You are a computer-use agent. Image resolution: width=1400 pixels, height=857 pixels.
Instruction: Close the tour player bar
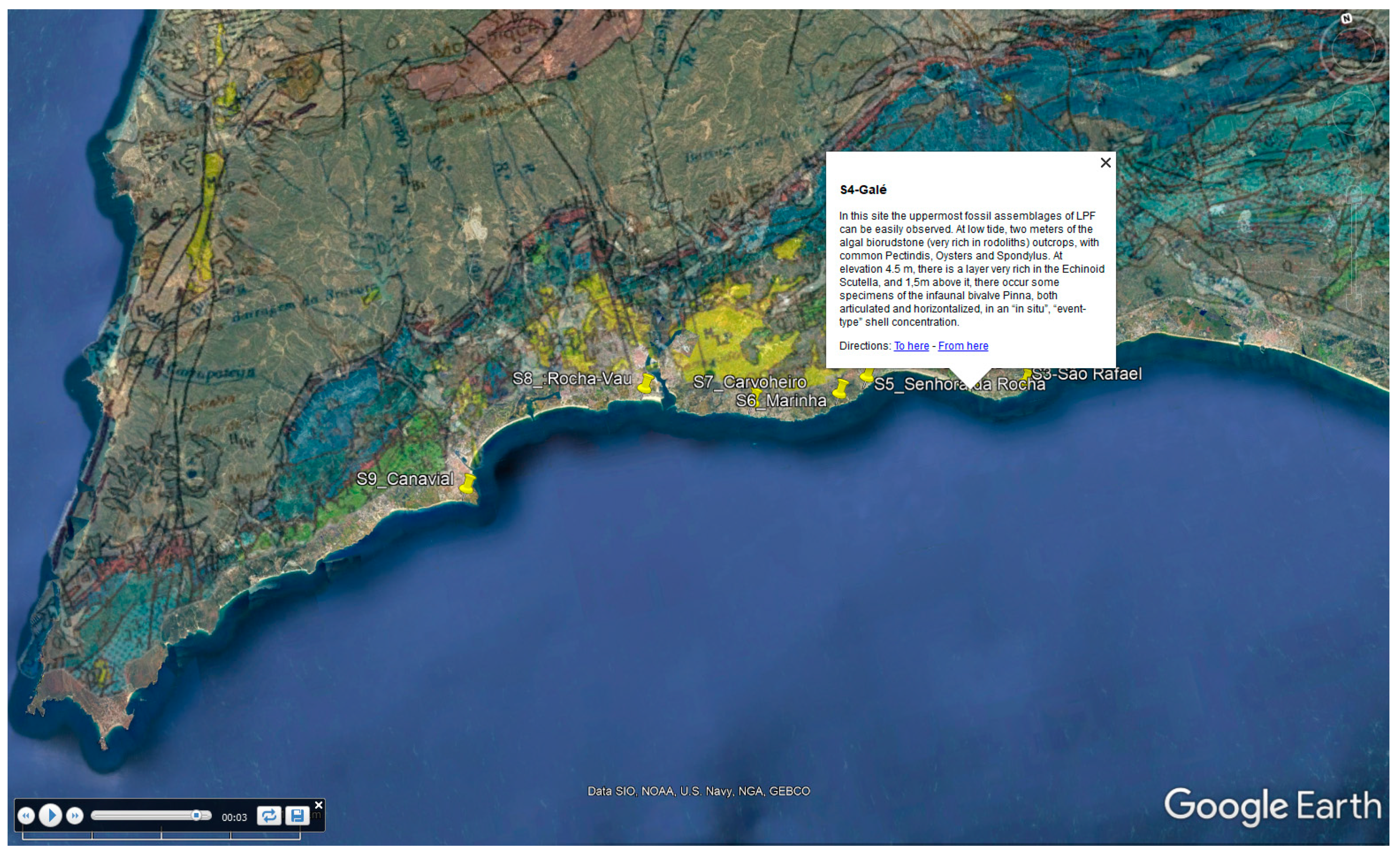[319, 805]
